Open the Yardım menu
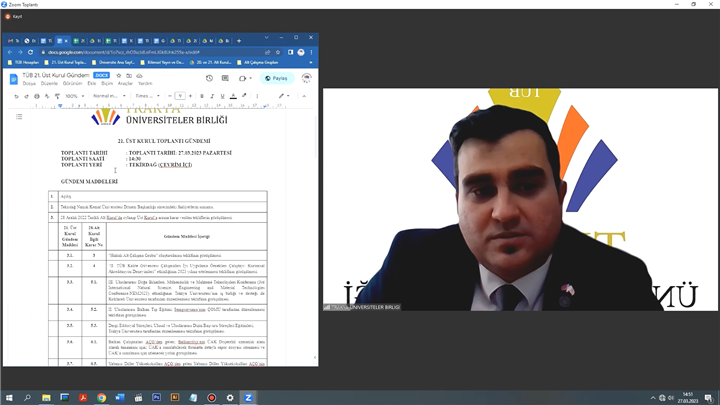 145,84
